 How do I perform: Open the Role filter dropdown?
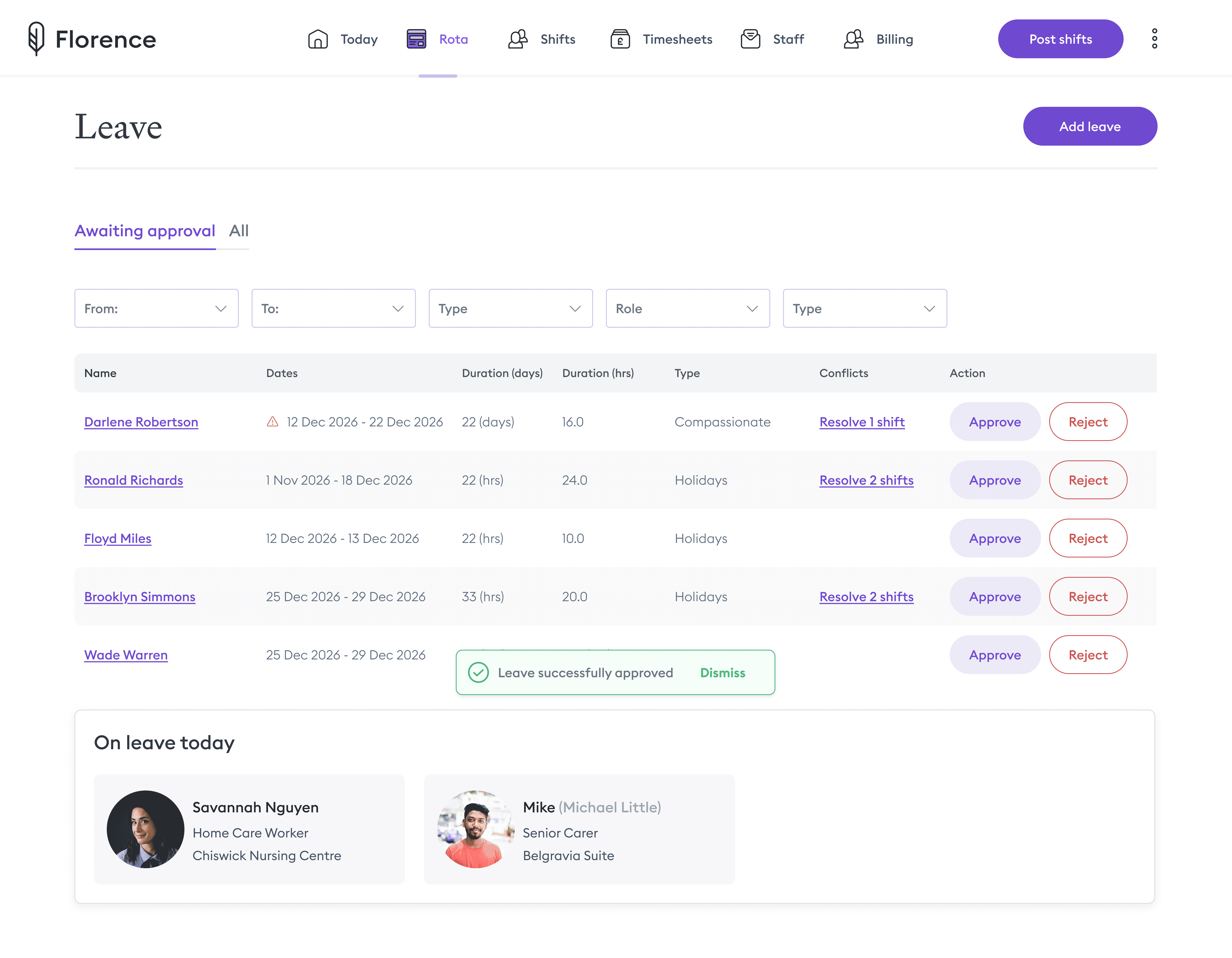pos(688,309)
